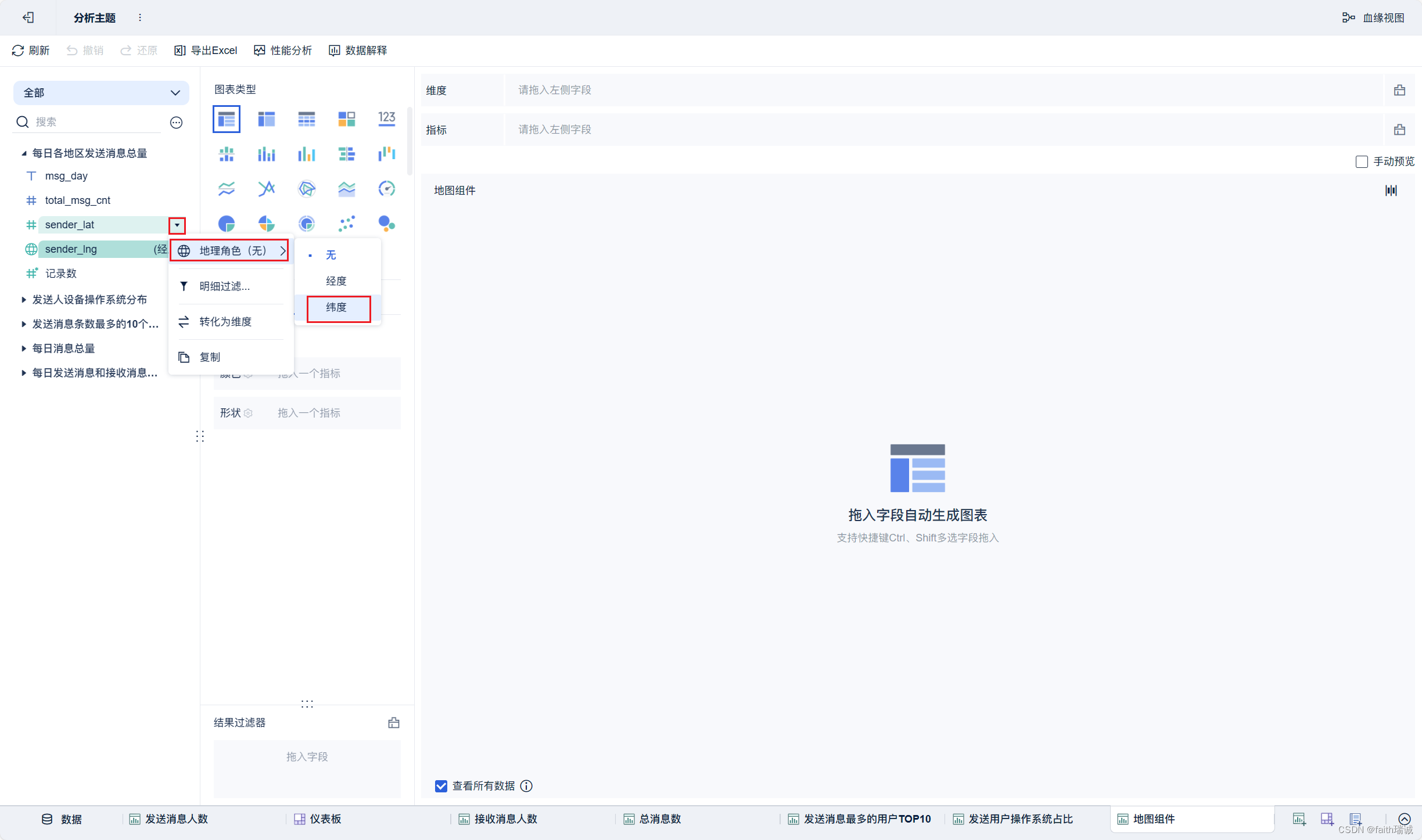Select the pie chart type icon
Image resolution: width=1422 pixels, height=840 pixels.
point(227,224)
